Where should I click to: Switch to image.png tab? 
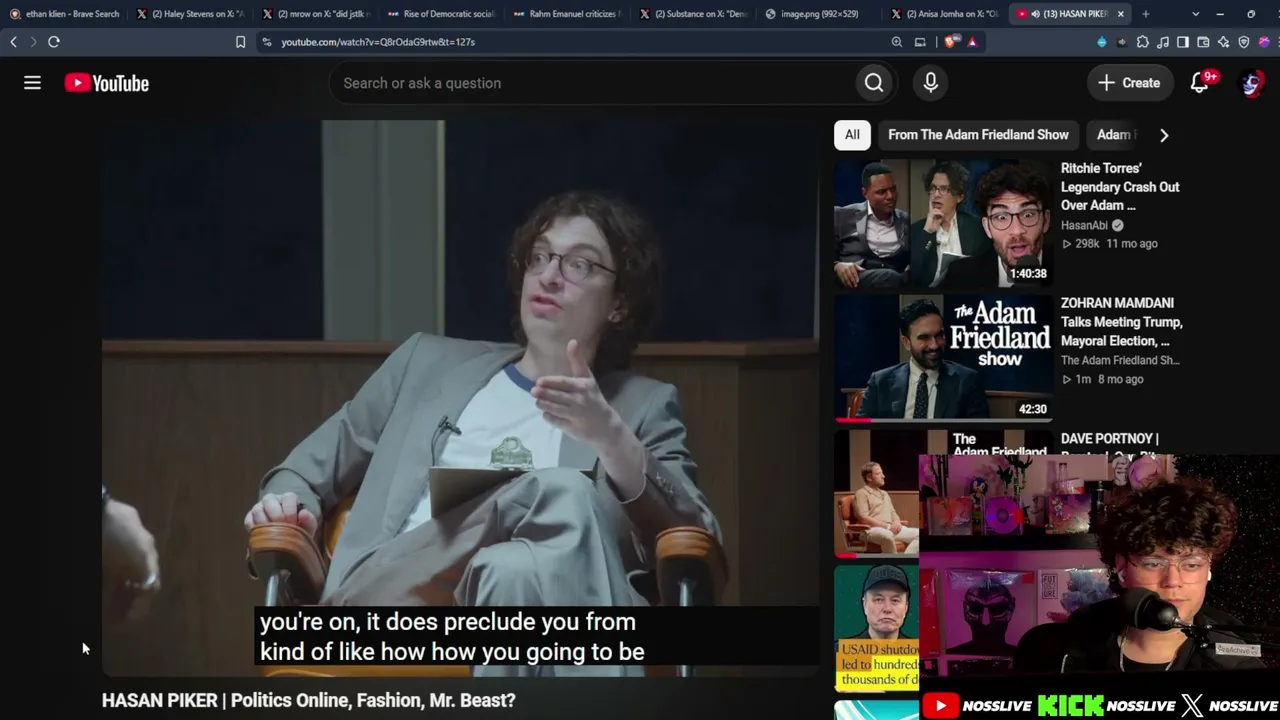coord(818,14)
